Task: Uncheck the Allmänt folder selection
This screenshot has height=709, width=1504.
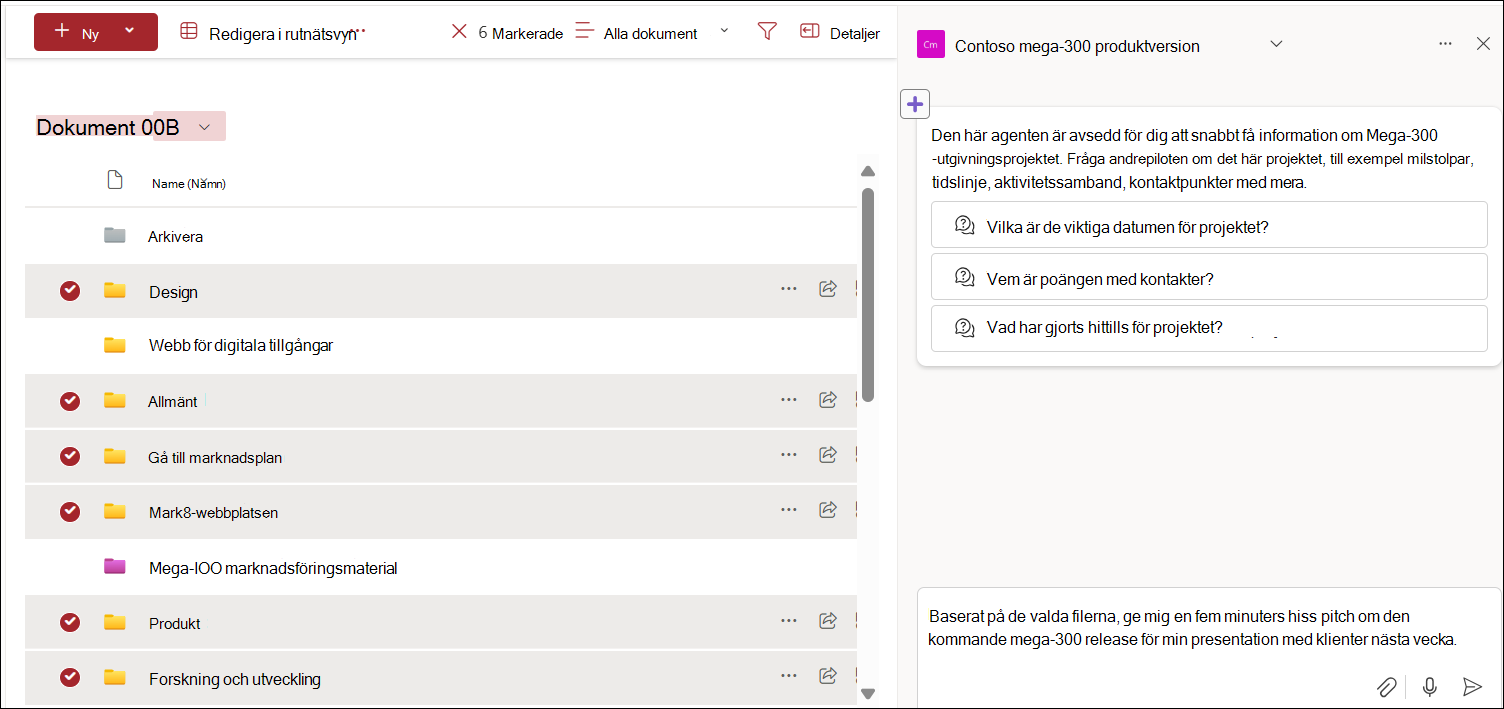Action: (70, 401)
